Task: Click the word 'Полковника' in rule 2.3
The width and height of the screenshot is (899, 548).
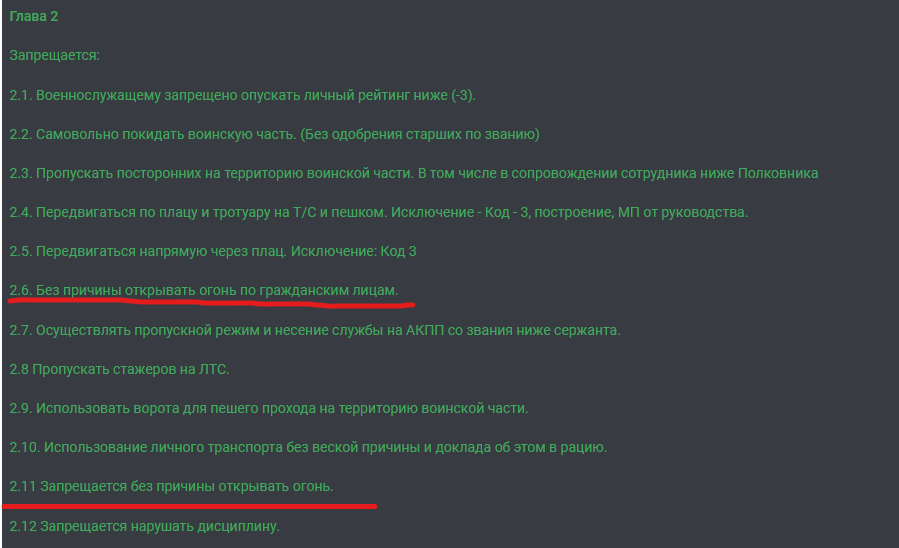Action: (777, 173)
